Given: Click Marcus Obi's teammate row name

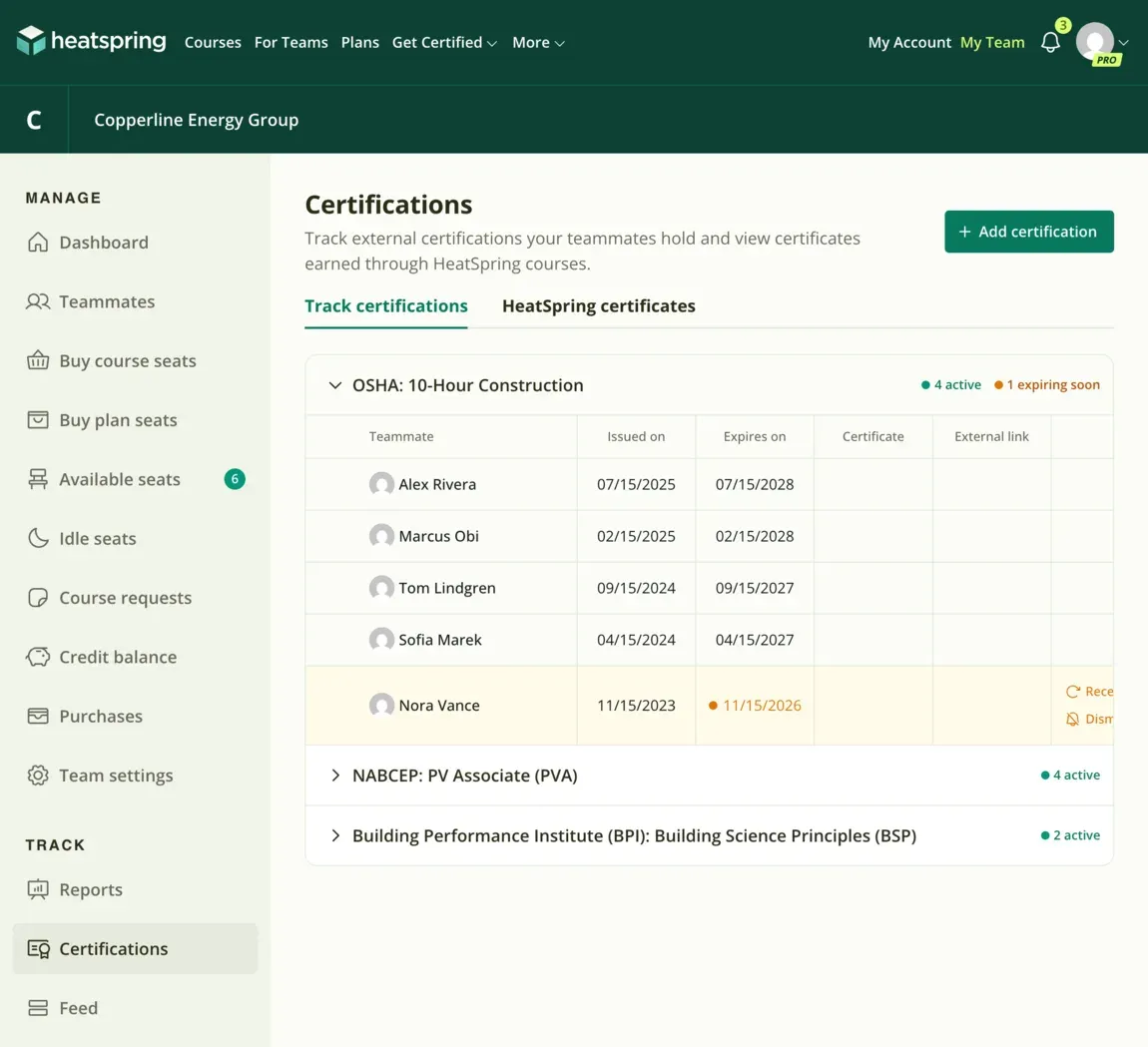Looking at the screenshot, I should coord(438,536).
